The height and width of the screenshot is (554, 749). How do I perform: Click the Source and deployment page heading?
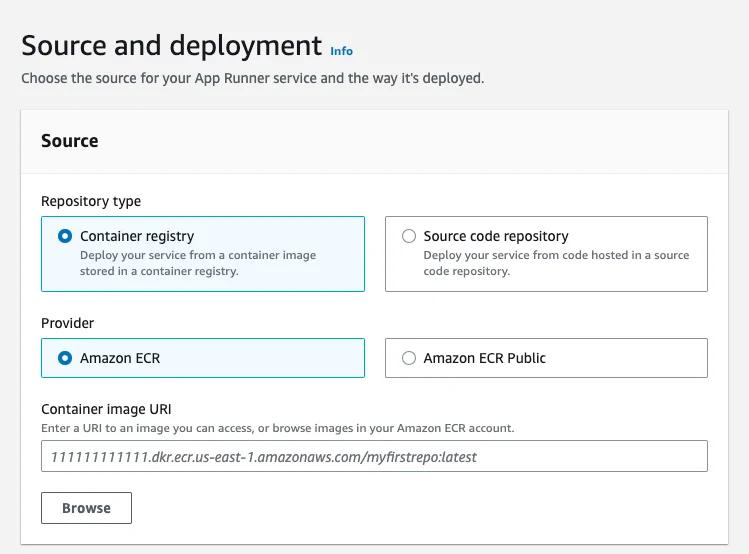tap(171, 46)
